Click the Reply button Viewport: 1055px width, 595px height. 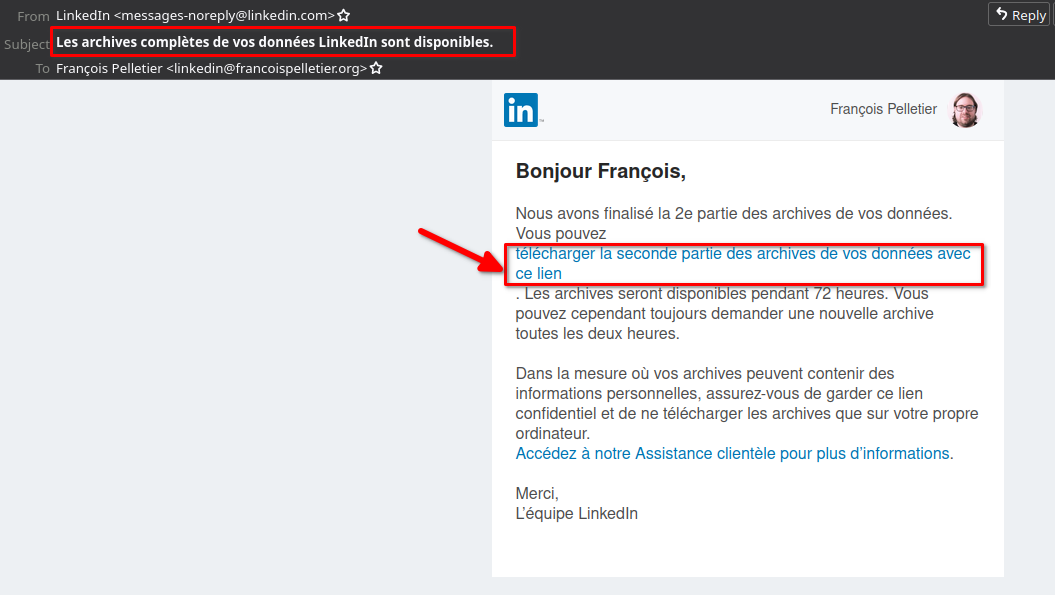pos(1020,14)
